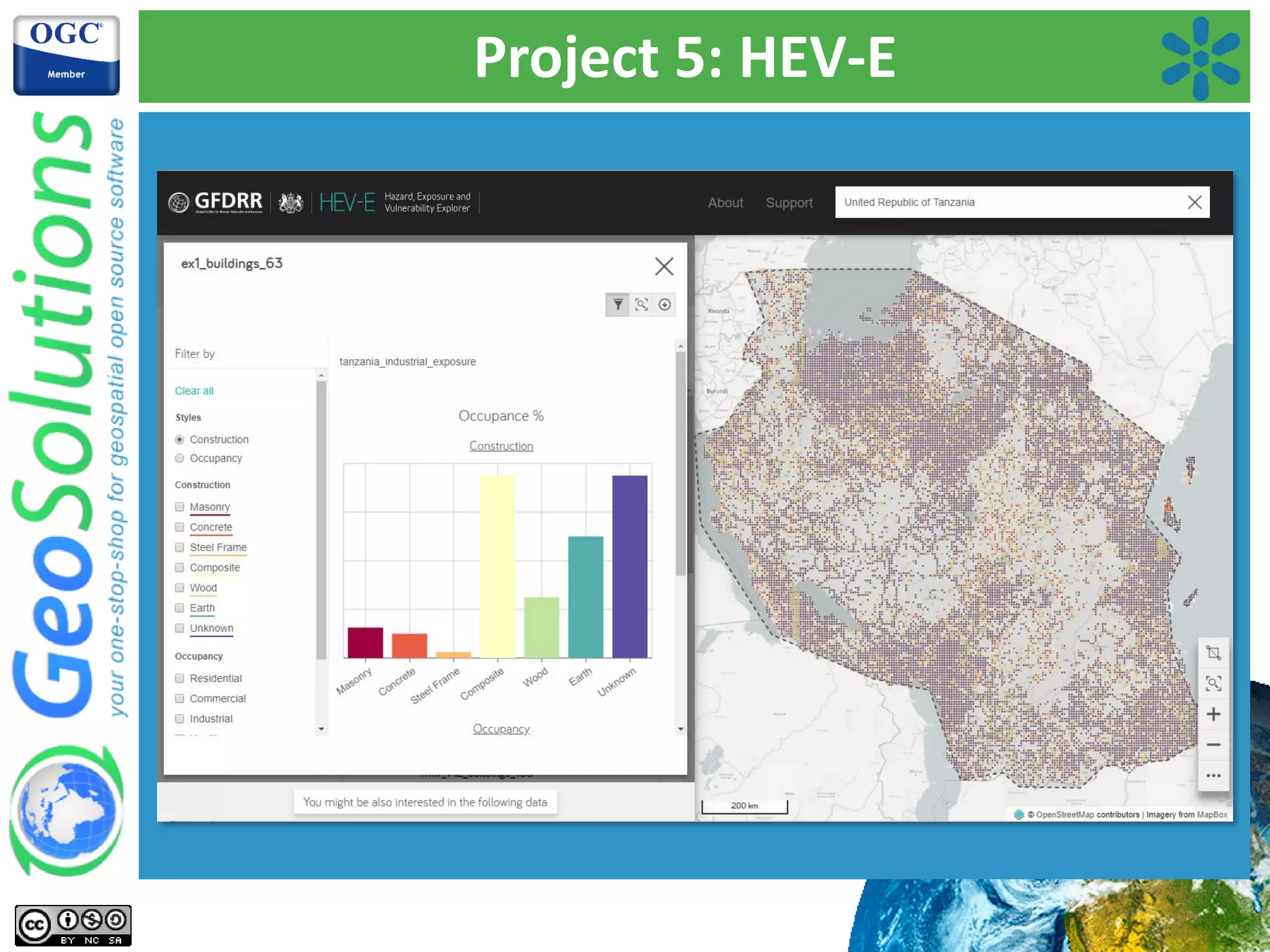Click the 200 km scale bar
This screenshot has width=1270, height=952.
click(x=744, y=806)
